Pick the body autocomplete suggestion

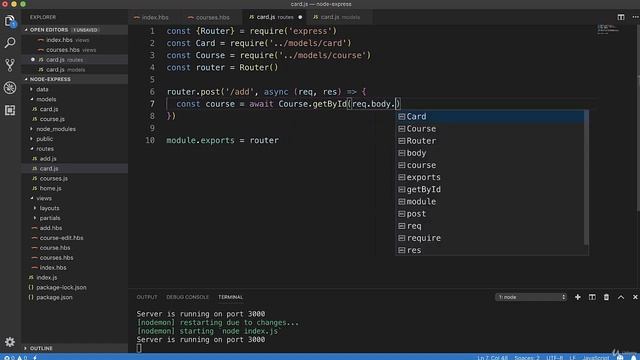[490, 153]
